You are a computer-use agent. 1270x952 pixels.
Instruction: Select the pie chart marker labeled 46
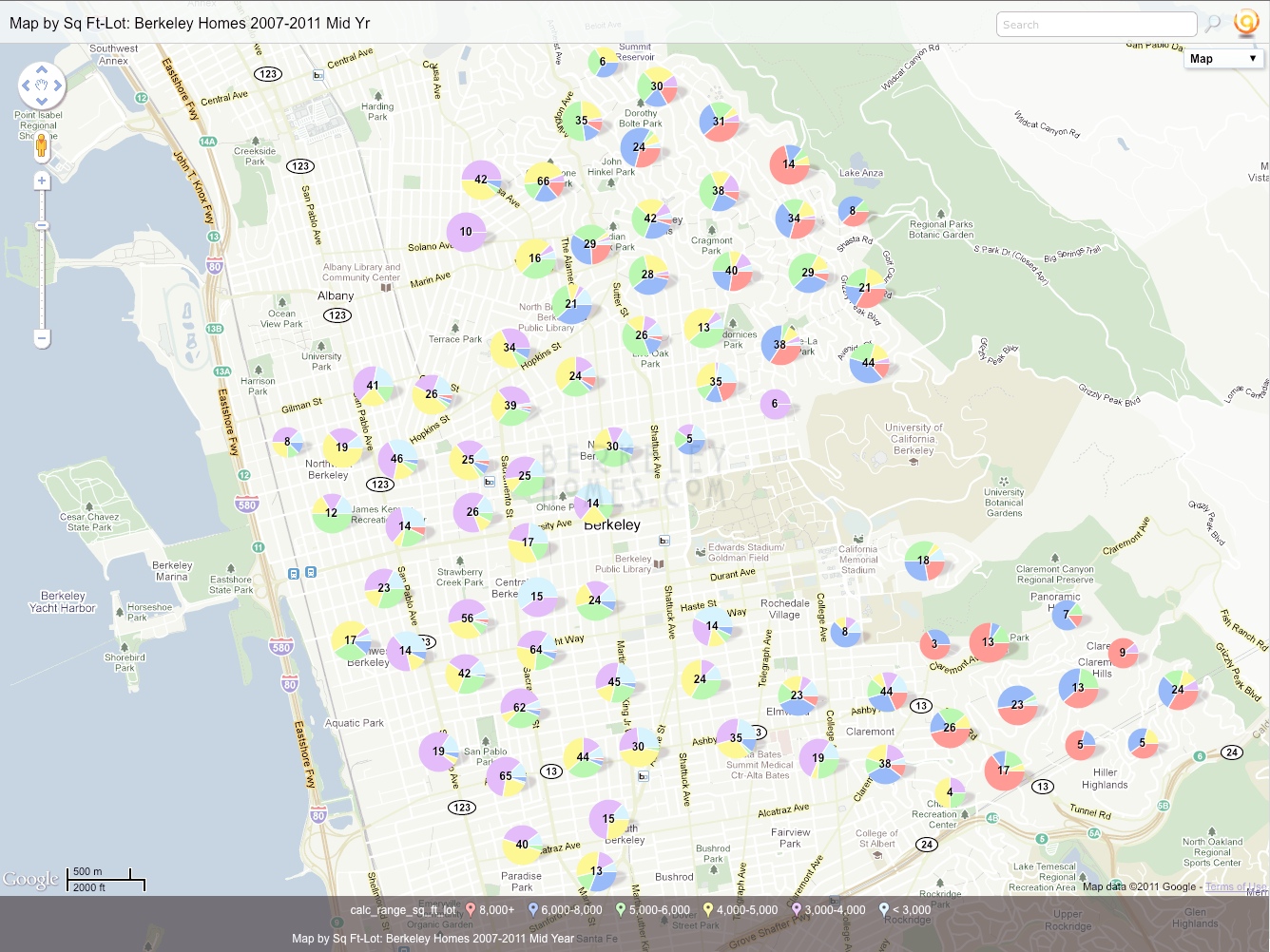(397, 459)
